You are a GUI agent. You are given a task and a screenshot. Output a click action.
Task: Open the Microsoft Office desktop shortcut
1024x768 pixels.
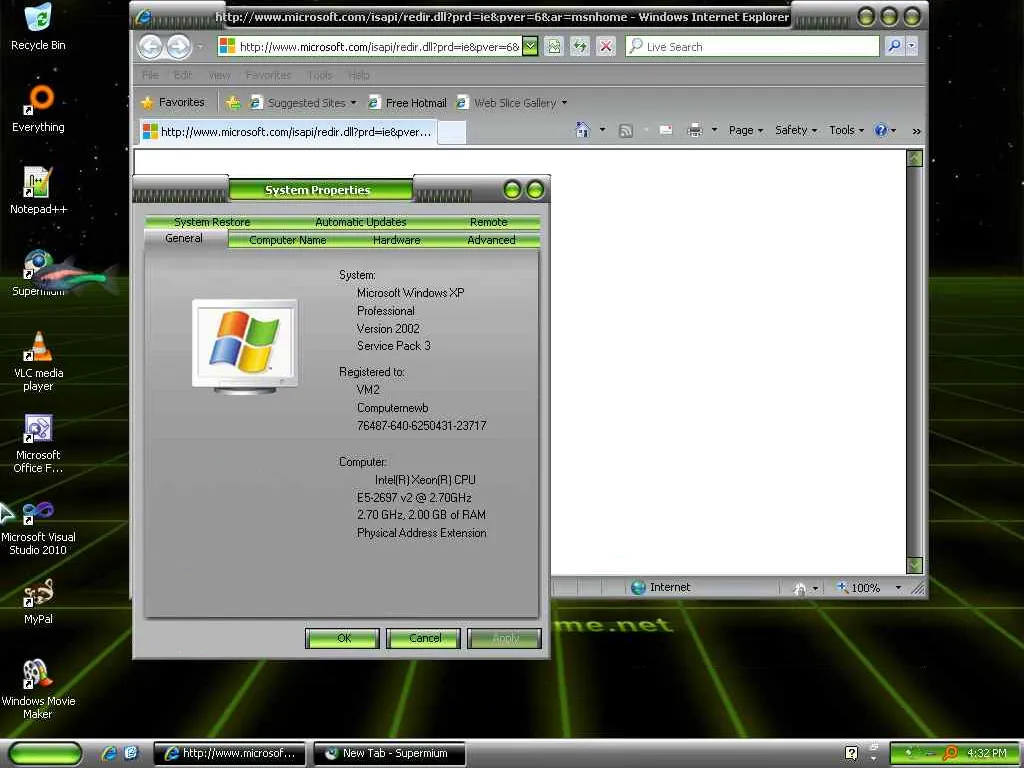[38, 443]
